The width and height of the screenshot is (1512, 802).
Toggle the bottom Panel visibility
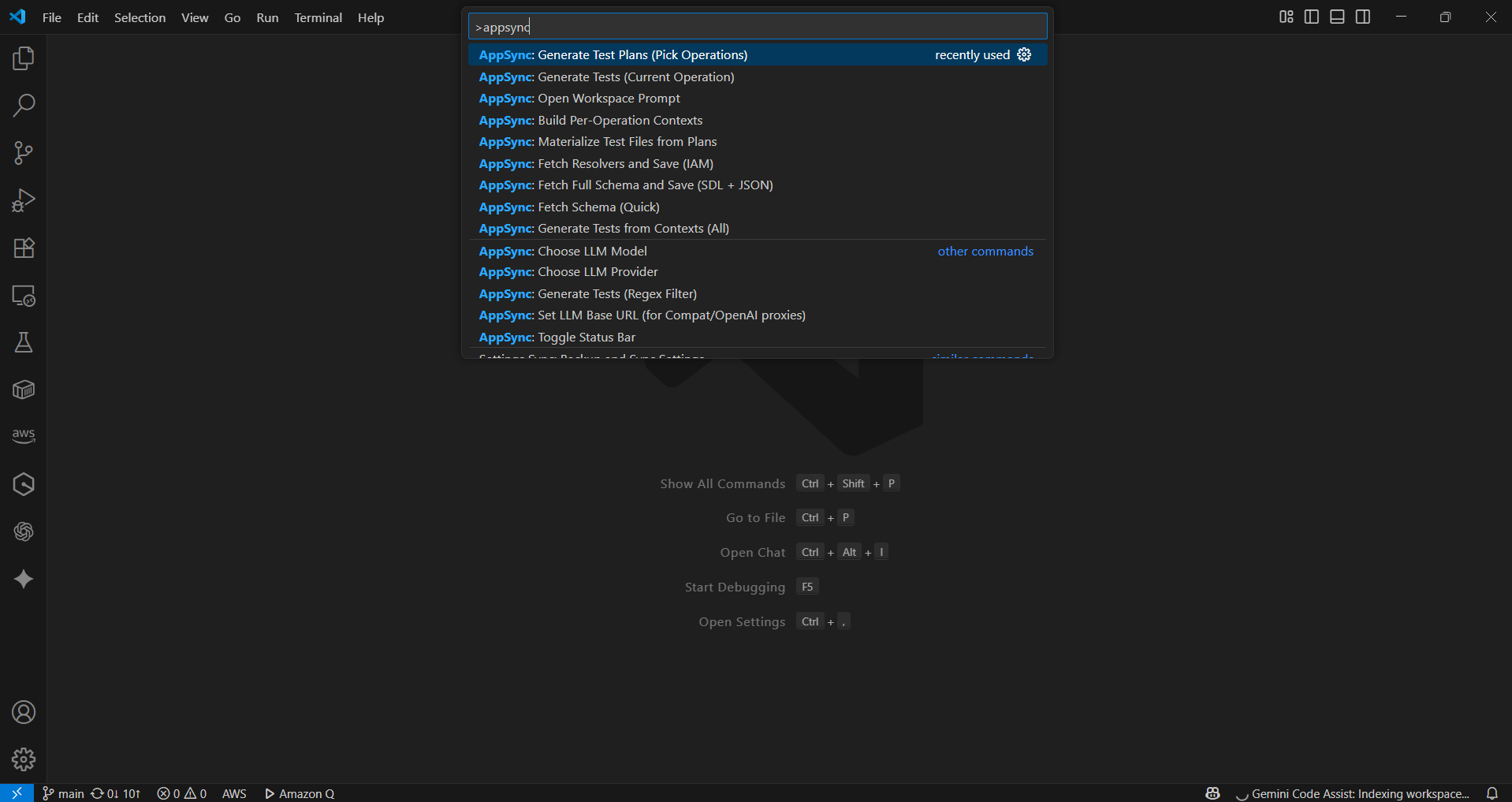1337,17
